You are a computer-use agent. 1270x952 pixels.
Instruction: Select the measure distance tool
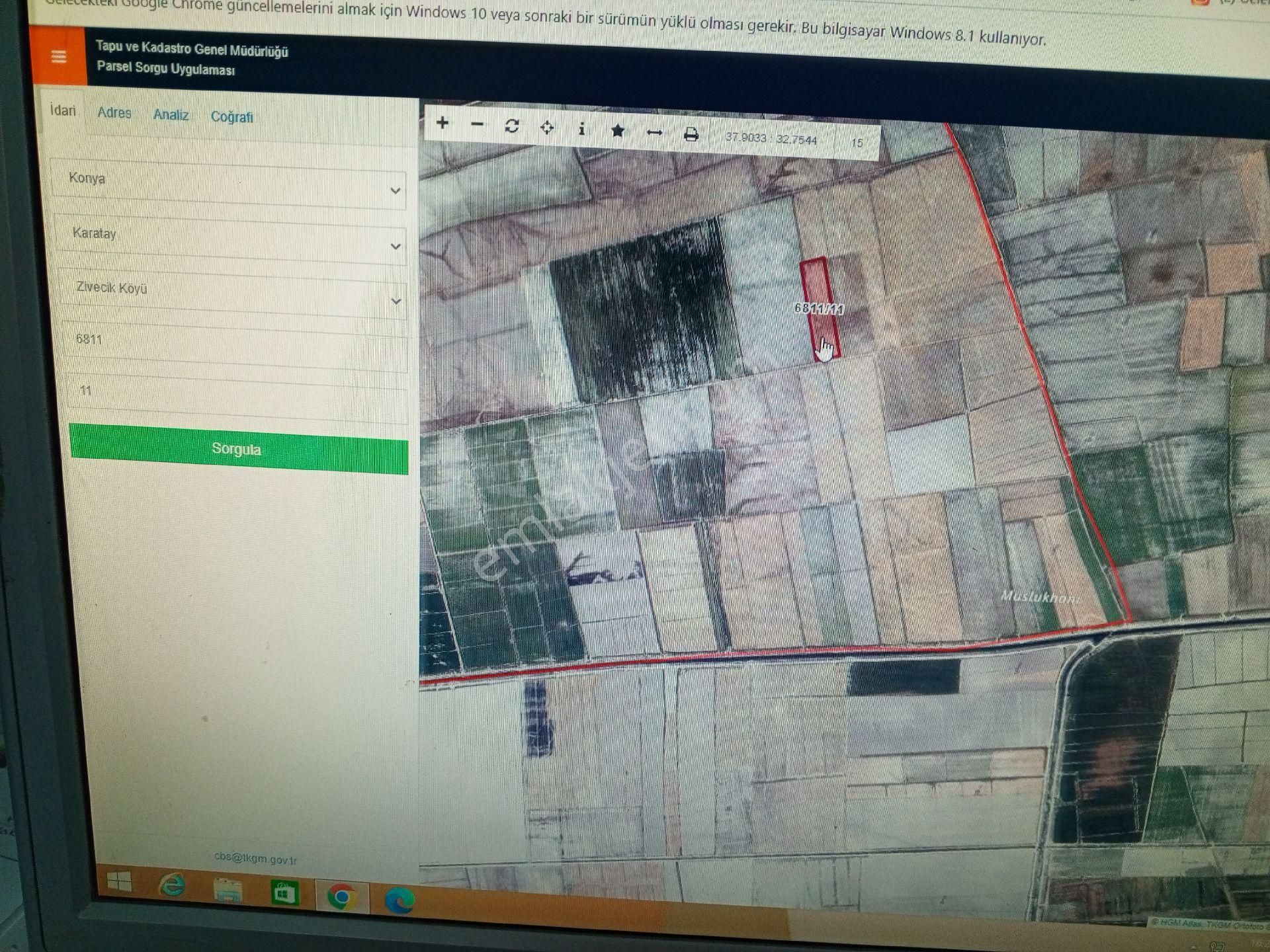pyautogui.click(x=654, y=133)
